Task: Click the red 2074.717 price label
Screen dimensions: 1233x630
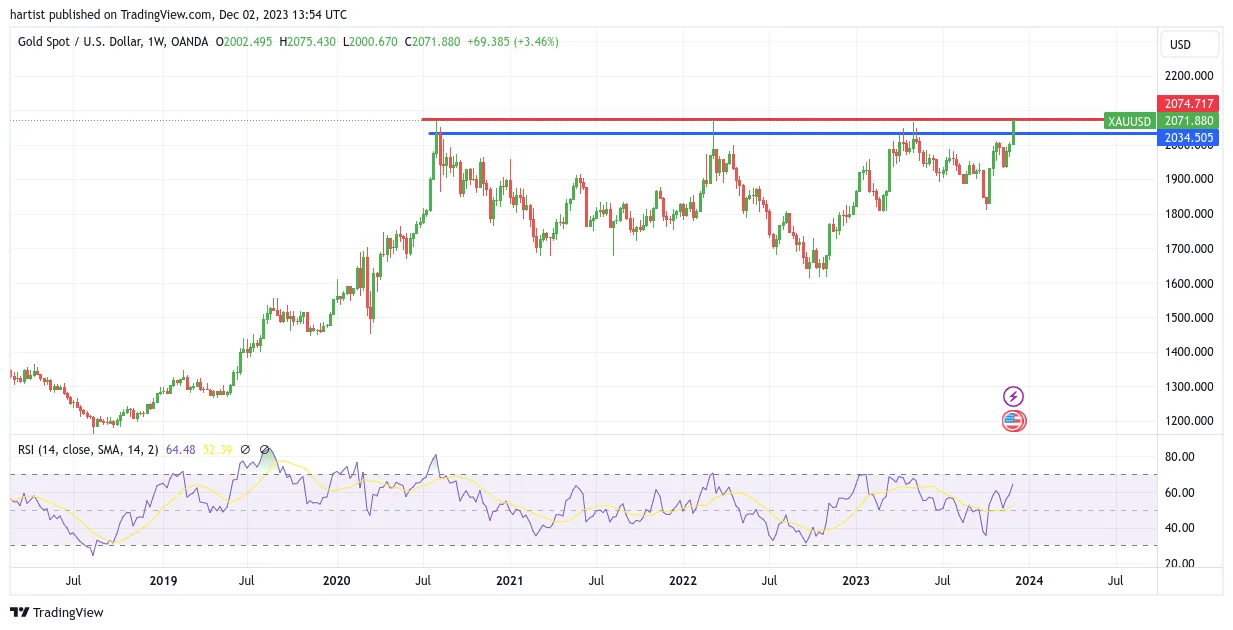Action: point(1188,104)
